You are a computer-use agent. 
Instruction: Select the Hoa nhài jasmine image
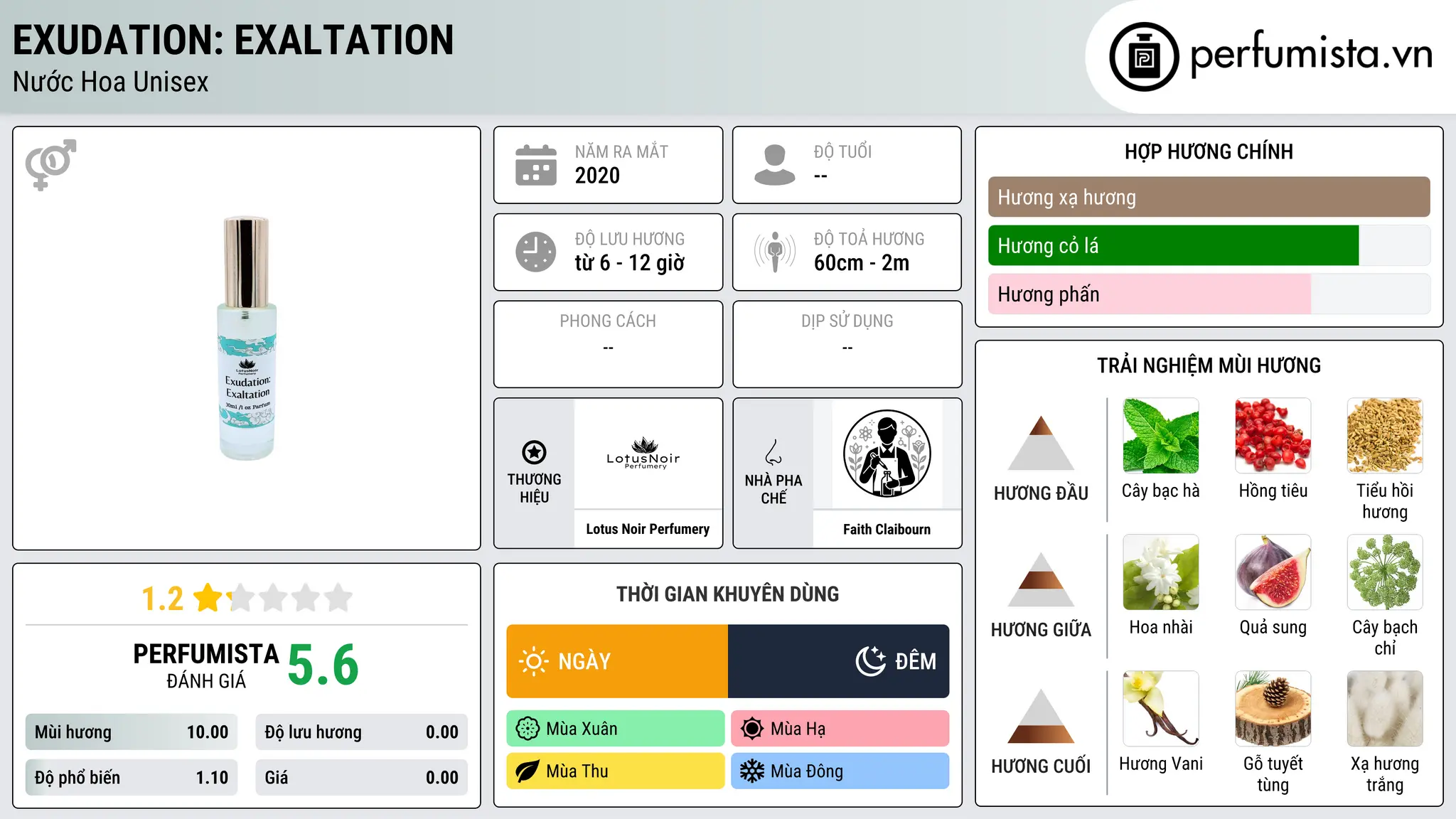(x=1161, y=572)
